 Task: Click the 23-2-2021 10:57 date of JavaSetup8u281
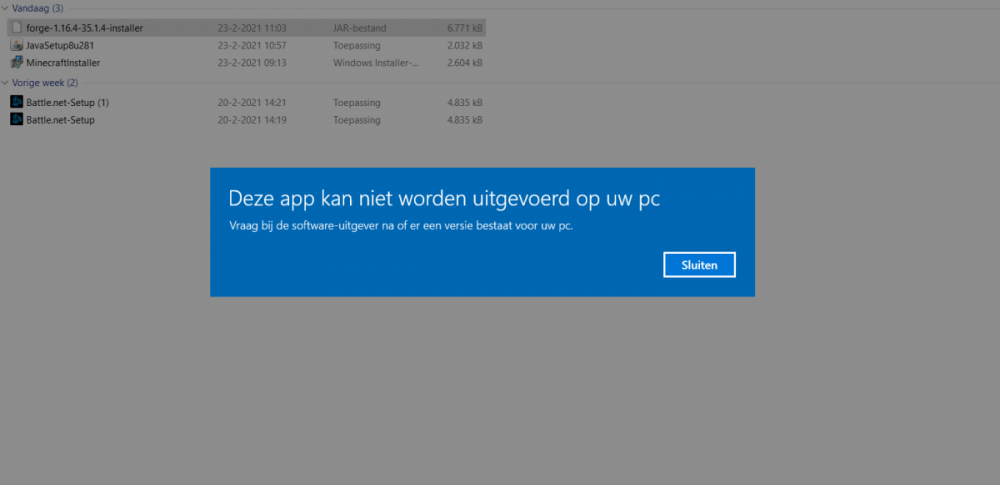(x=252, y=45)
